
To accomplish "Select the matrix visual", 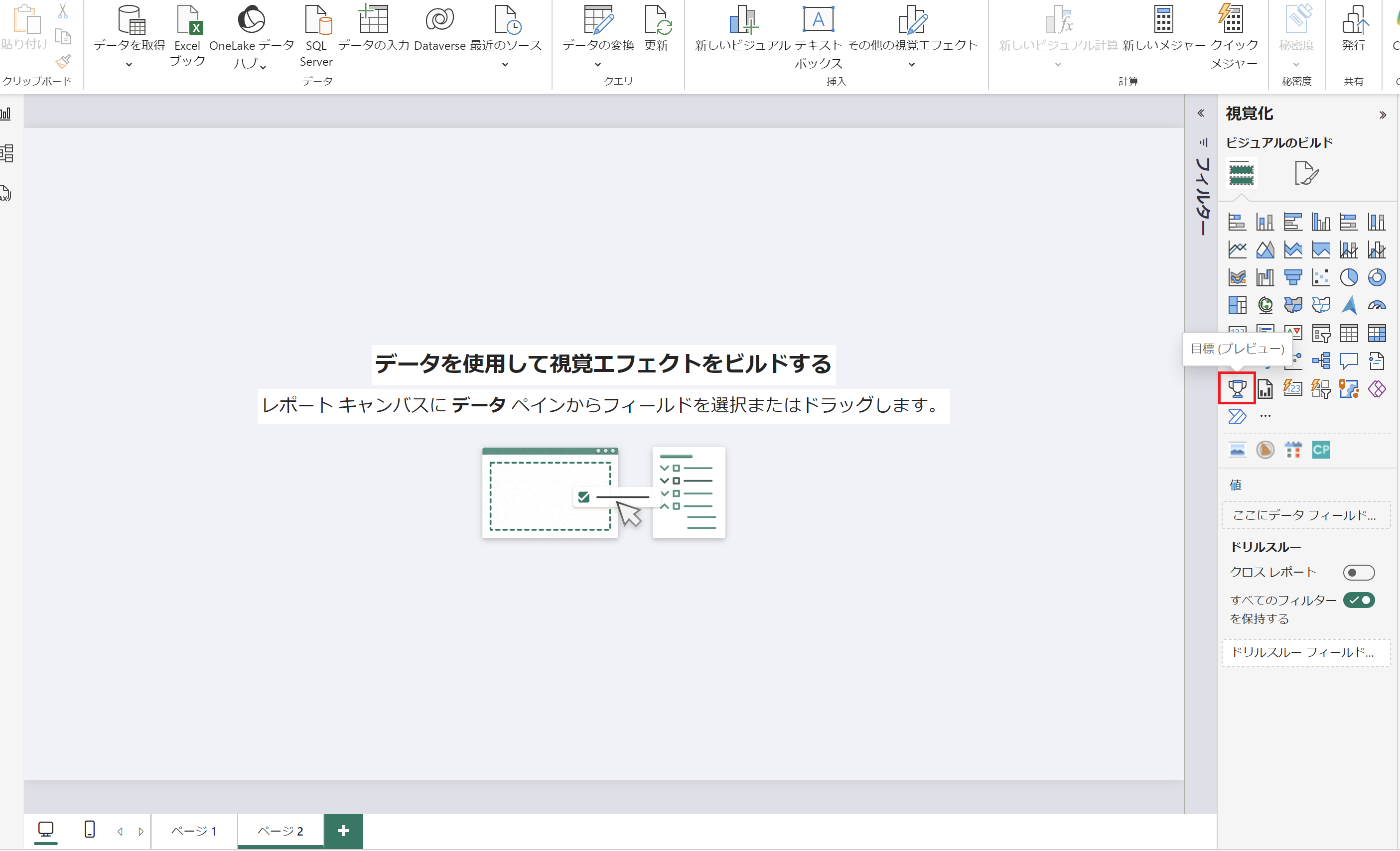I will 1377,333.
